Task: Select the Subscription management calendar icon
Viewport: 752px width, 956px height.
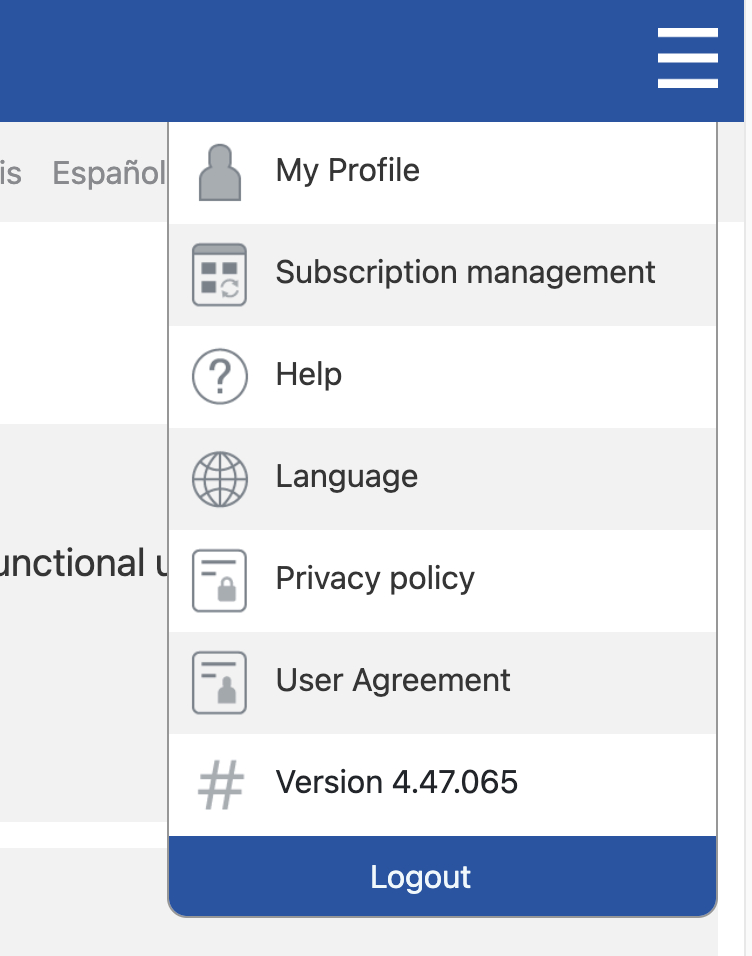Action: click(x=218, y=272)
